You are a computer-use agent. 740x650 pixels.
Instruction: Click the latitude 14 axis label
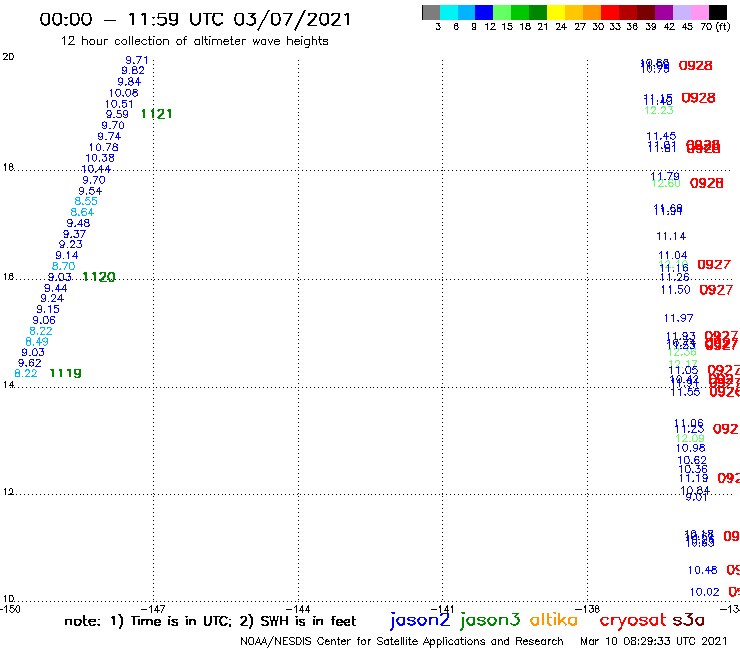[8, 385]
